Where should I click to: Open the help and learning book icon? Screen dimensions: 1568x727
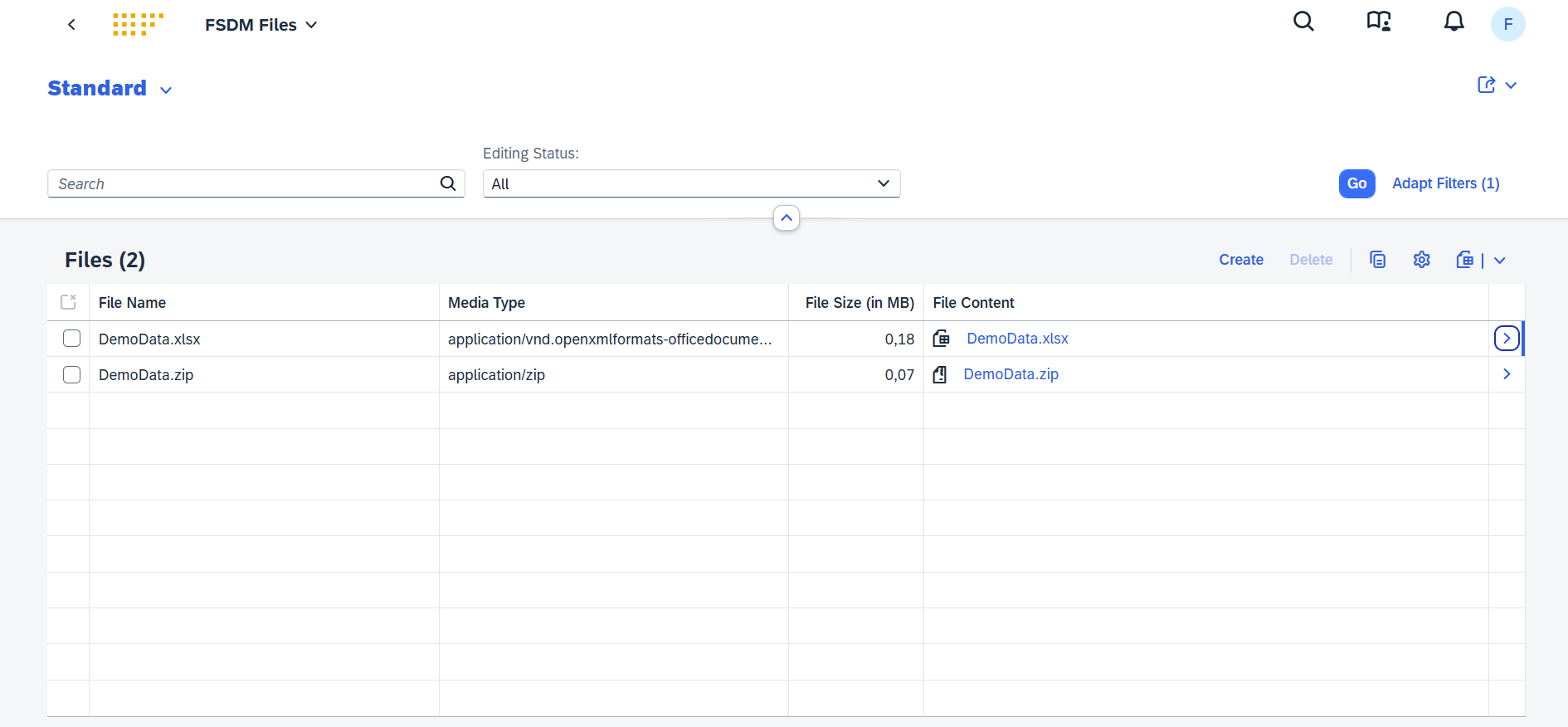[1379, 22]
